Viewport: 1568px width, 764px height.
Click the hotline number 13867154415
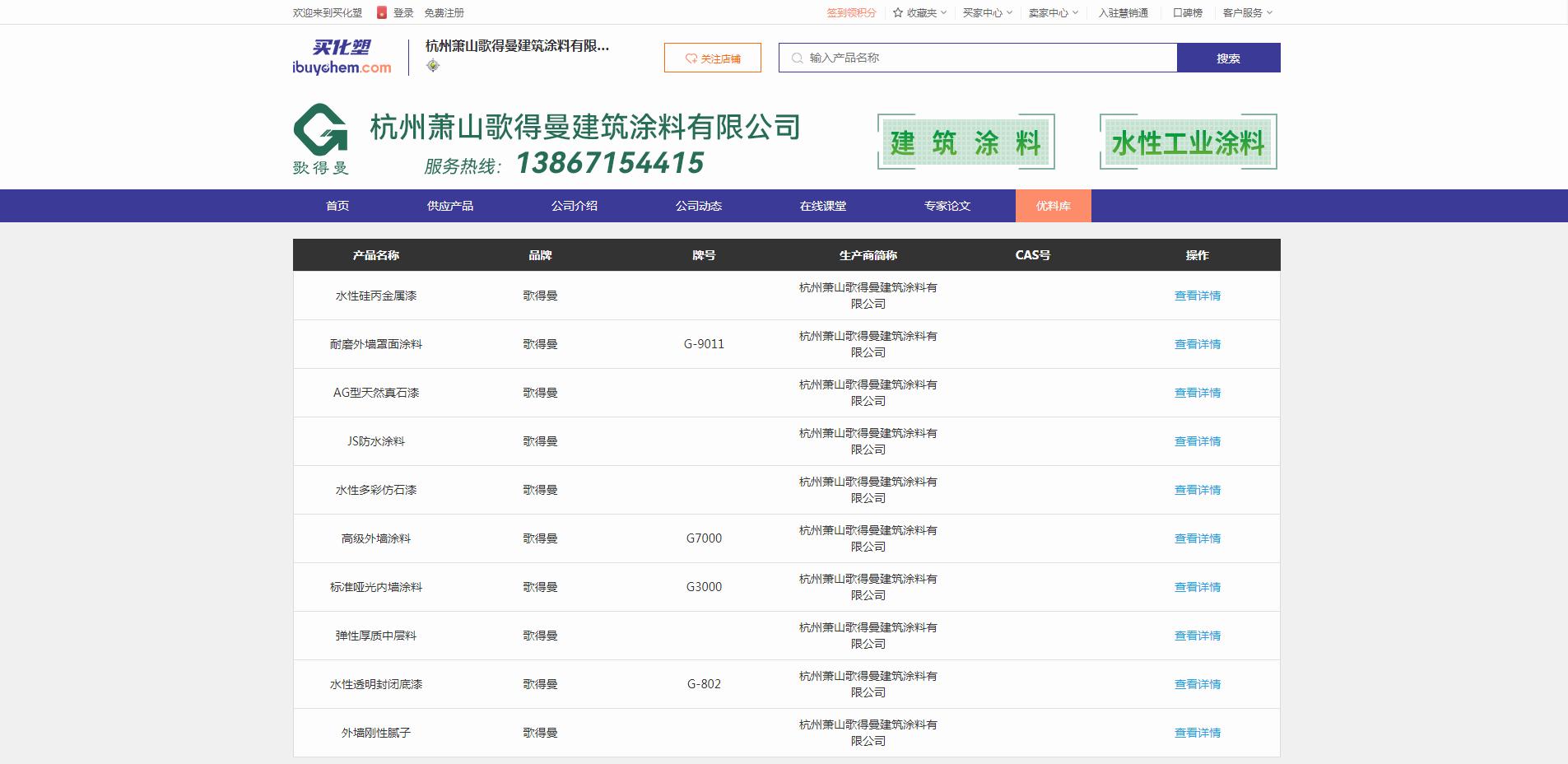[x=610, y=163]
